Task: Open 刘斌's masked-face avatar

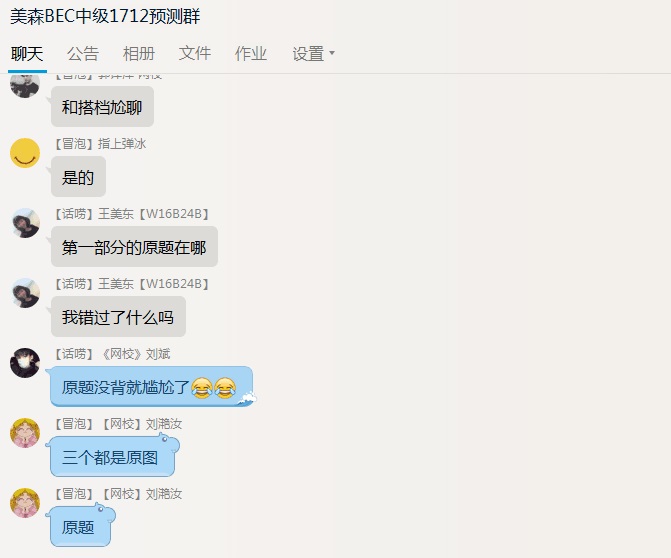Action: pos(25,363)
